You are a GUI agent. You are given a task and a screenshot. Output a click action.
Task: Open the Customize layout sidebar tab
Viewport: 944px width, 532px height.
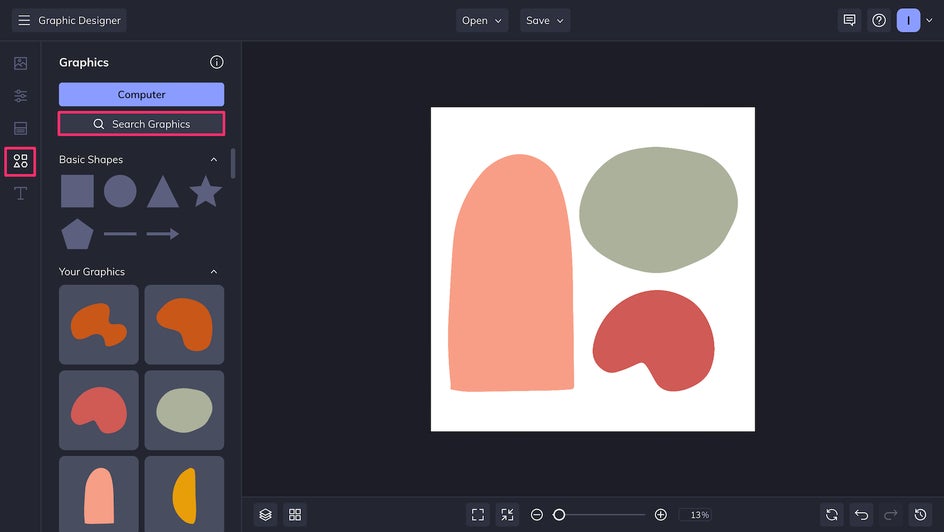click(x=20, y=128)
